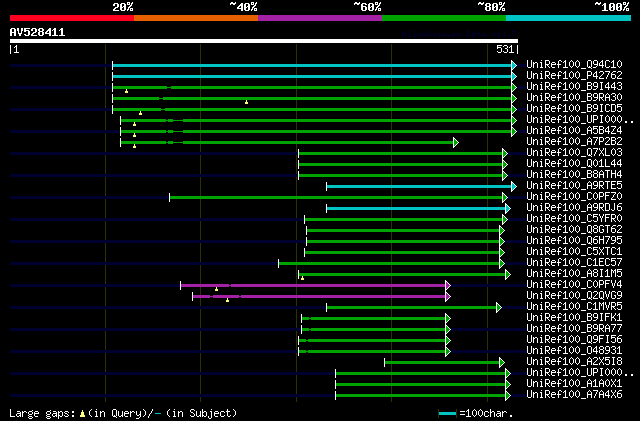The image size is (640, 421).
Task: Click the yellow query-gap triangle in the legend
Action: [x=82, y=414]
